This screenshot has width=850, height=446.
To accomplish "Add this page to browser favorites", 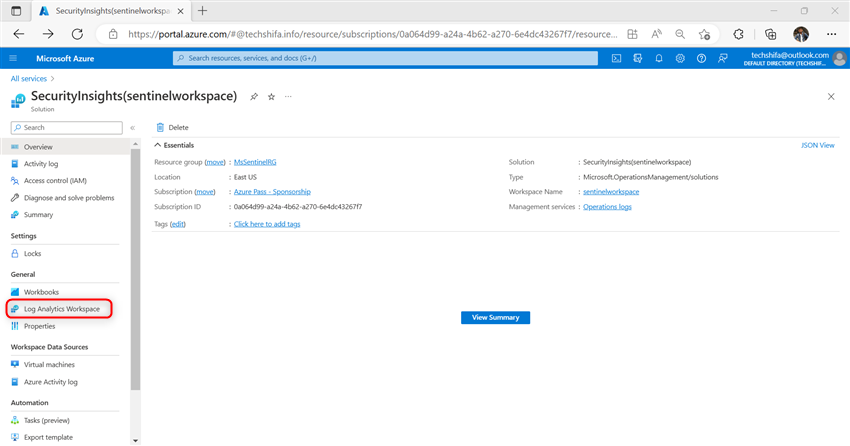I will click(704, 34).
